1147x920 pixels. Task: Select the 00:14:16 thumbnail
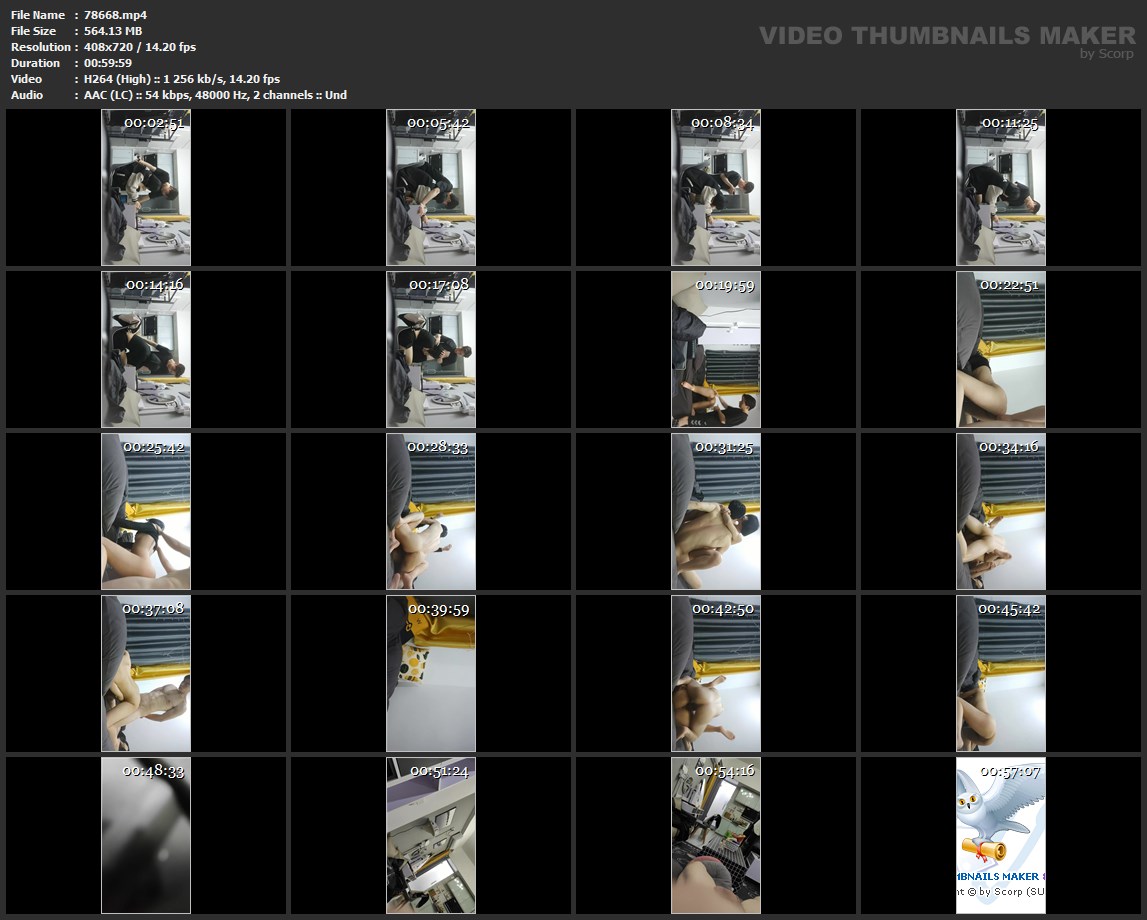(146, 350)
